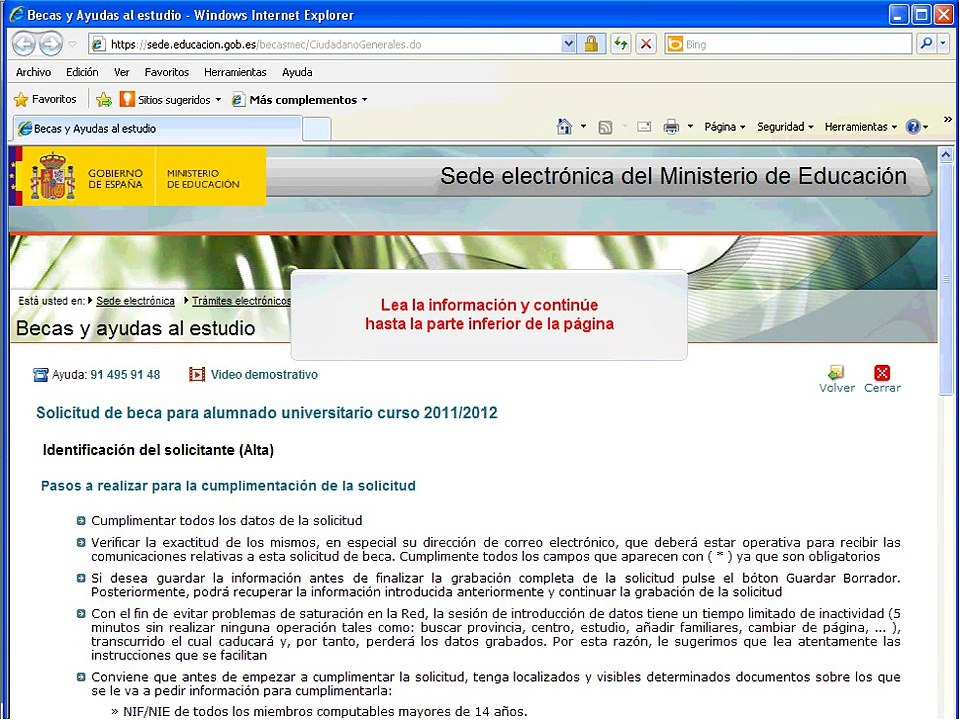Click the help number 91 495 91 48
The width and height of the screenshot is (960, 720).
coord(125,375)
